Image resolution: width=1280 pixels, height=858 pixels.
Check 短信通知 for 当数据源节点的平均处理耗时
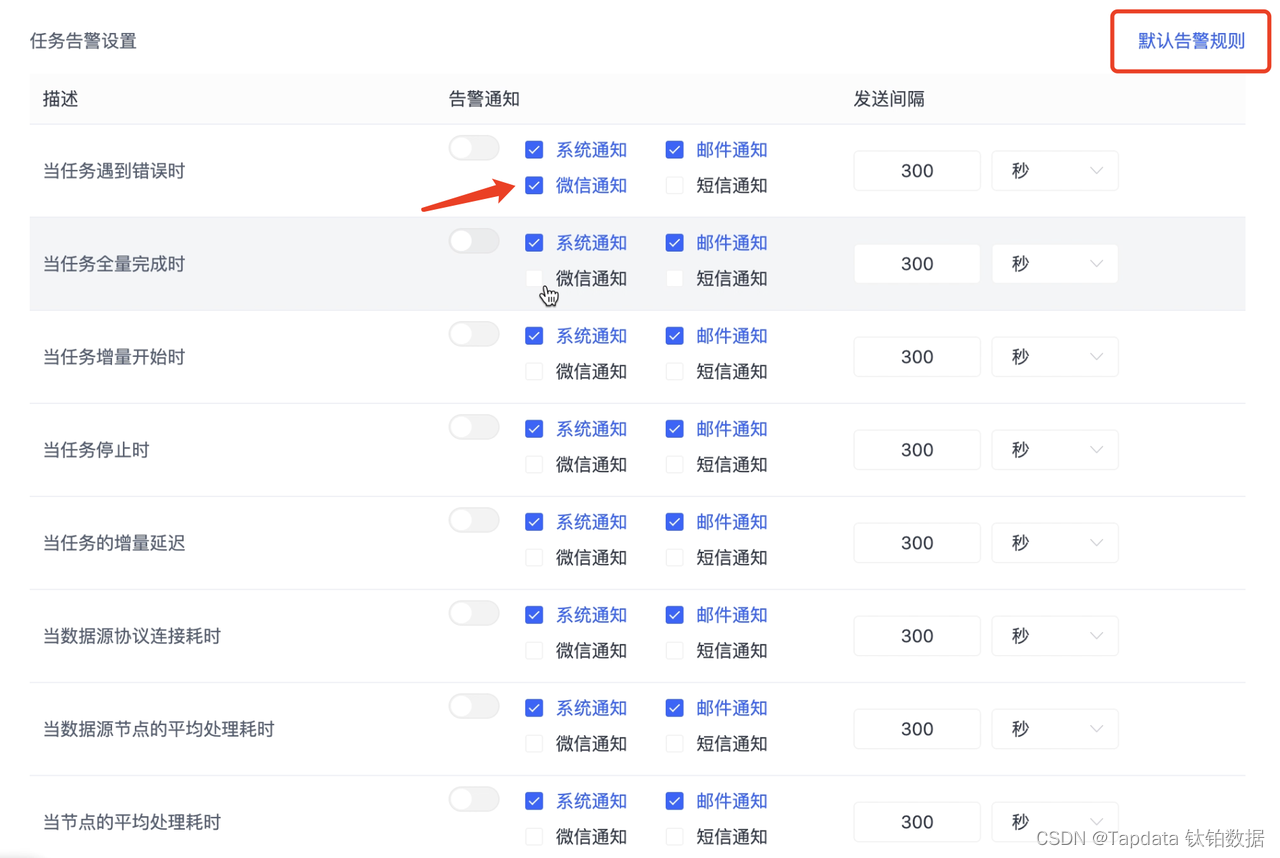pos(675,743)
